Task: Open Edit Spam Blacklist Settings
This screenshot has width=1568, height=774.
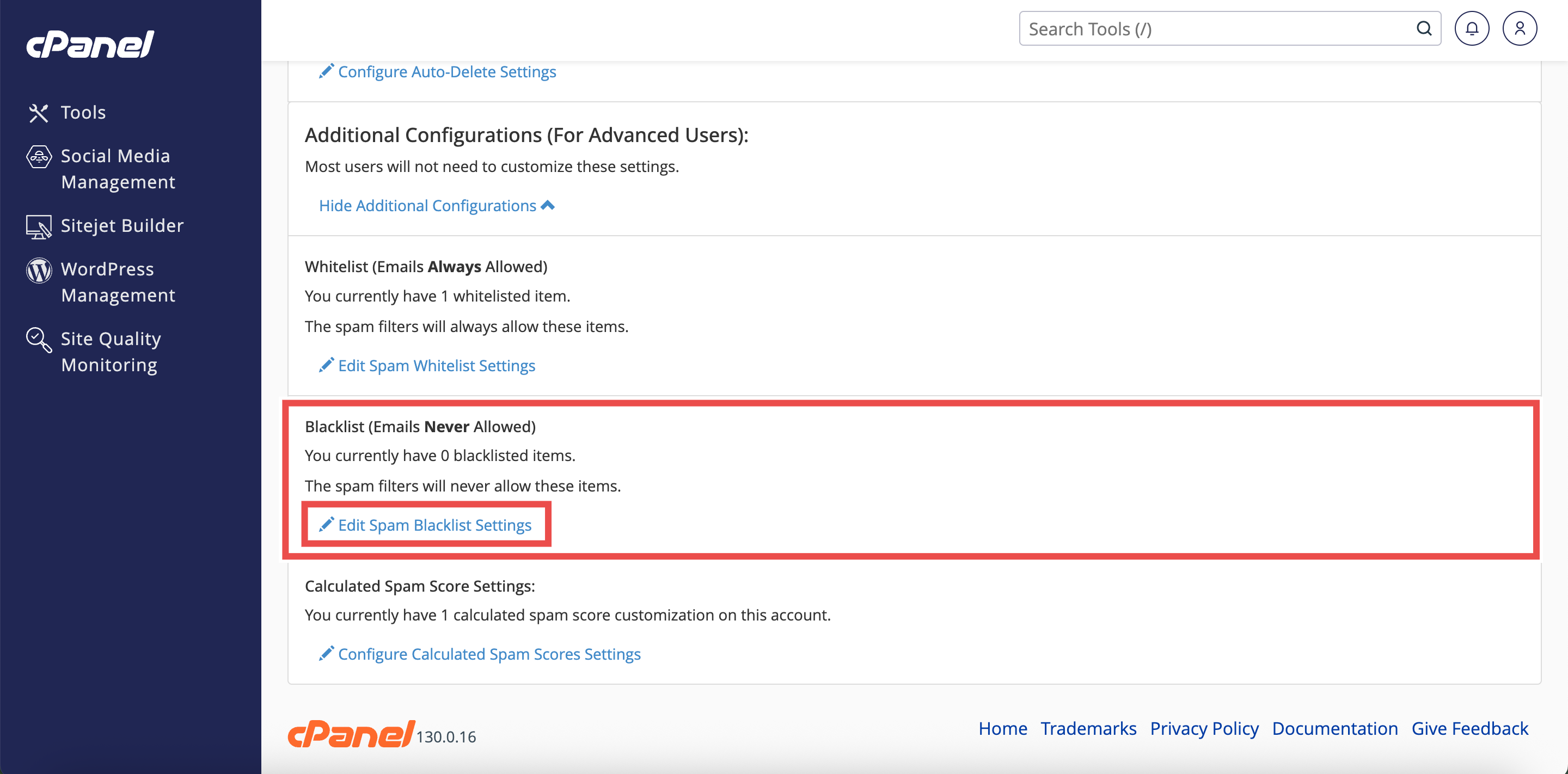Action: [x=434, y=525]
